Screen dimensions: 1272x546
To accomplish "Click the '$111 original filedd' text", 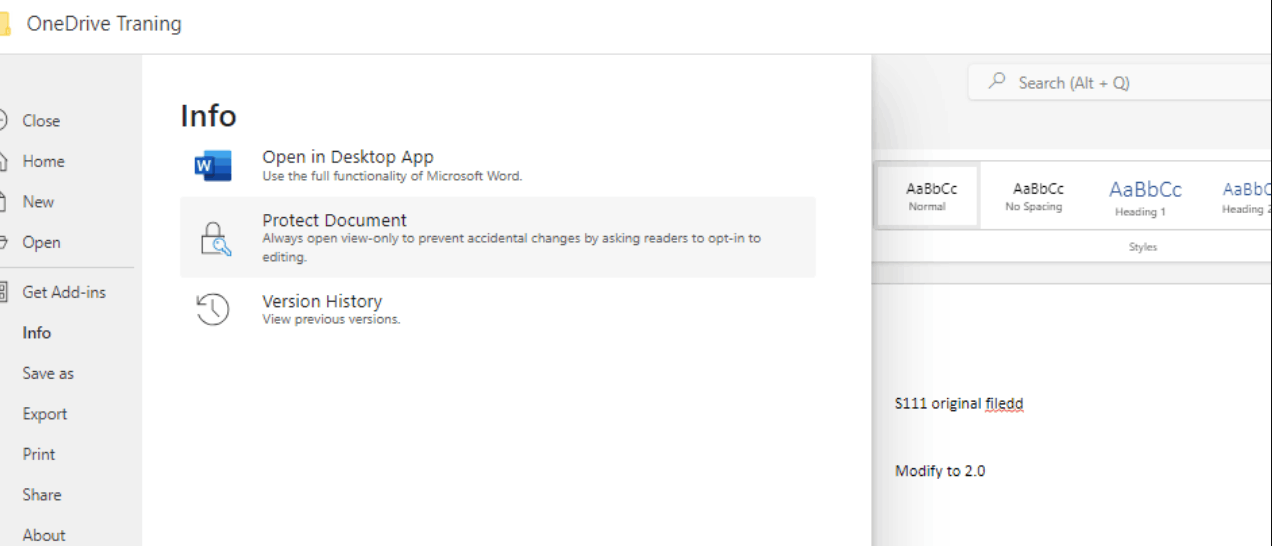I will click(x=959, y=404).
